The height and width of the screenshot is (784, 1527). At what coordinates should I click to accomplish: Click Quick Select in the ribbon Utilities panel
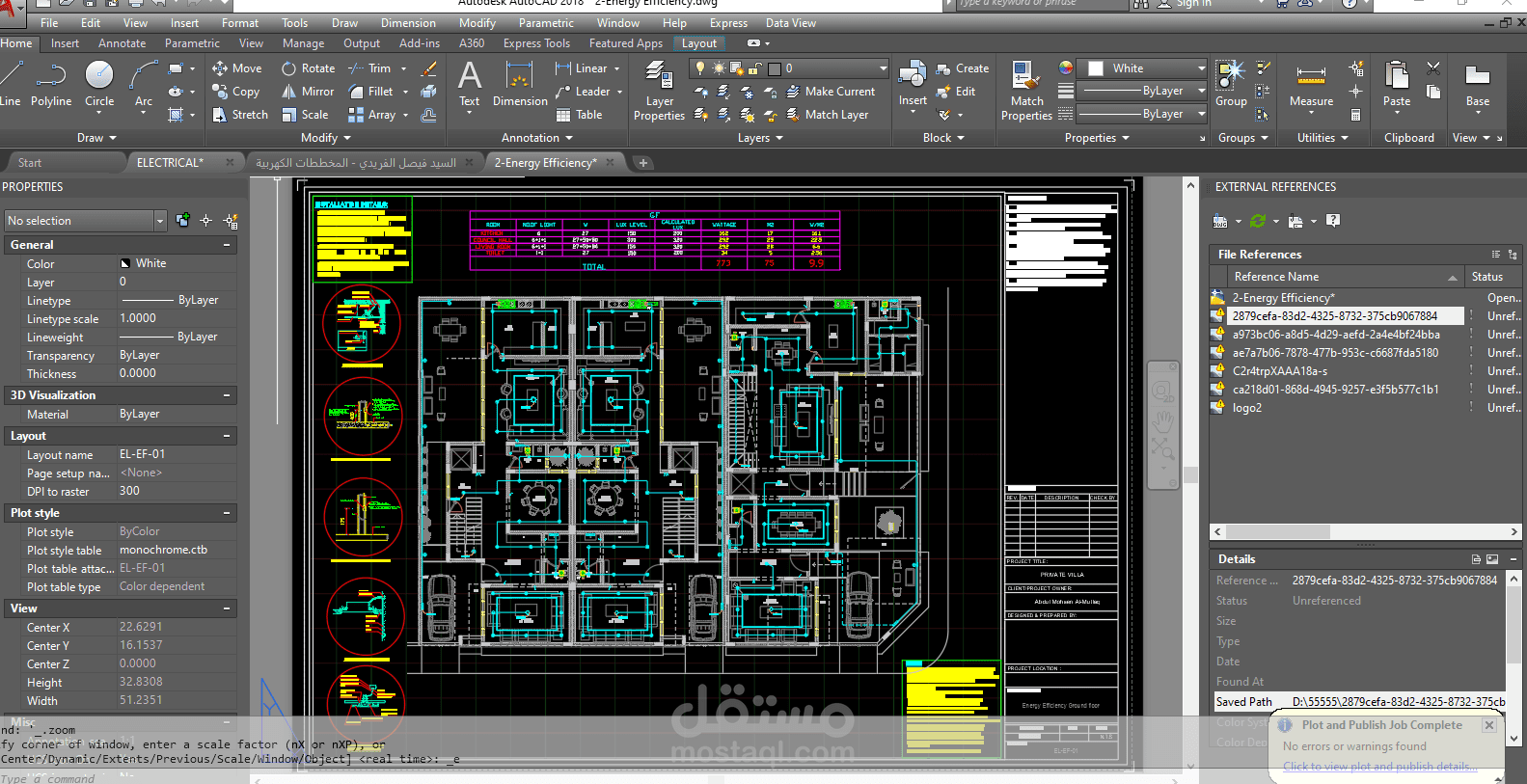(x=1355, y=68)
